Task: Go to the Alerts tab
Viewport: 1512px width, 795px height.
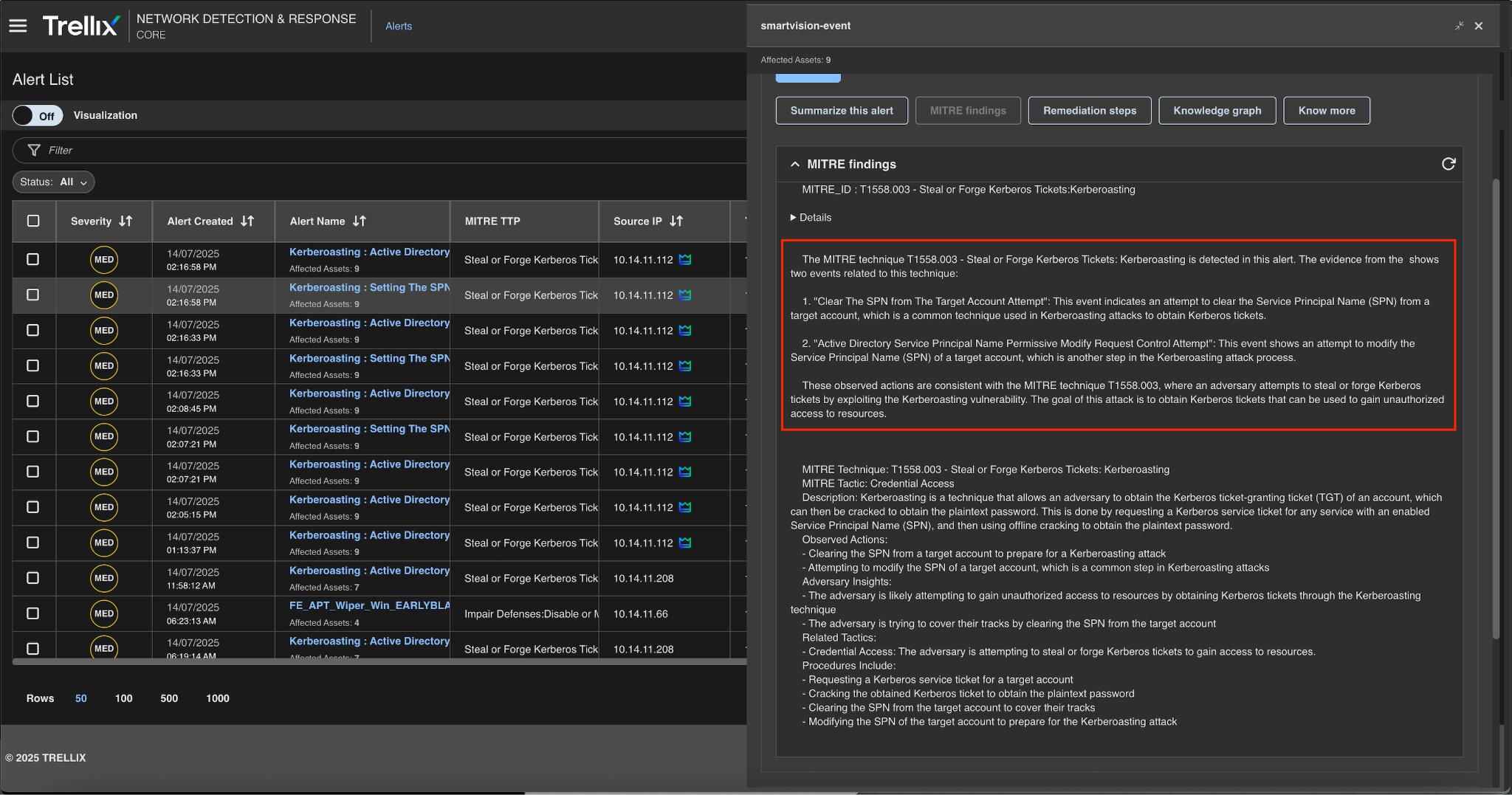Action: 399,26
